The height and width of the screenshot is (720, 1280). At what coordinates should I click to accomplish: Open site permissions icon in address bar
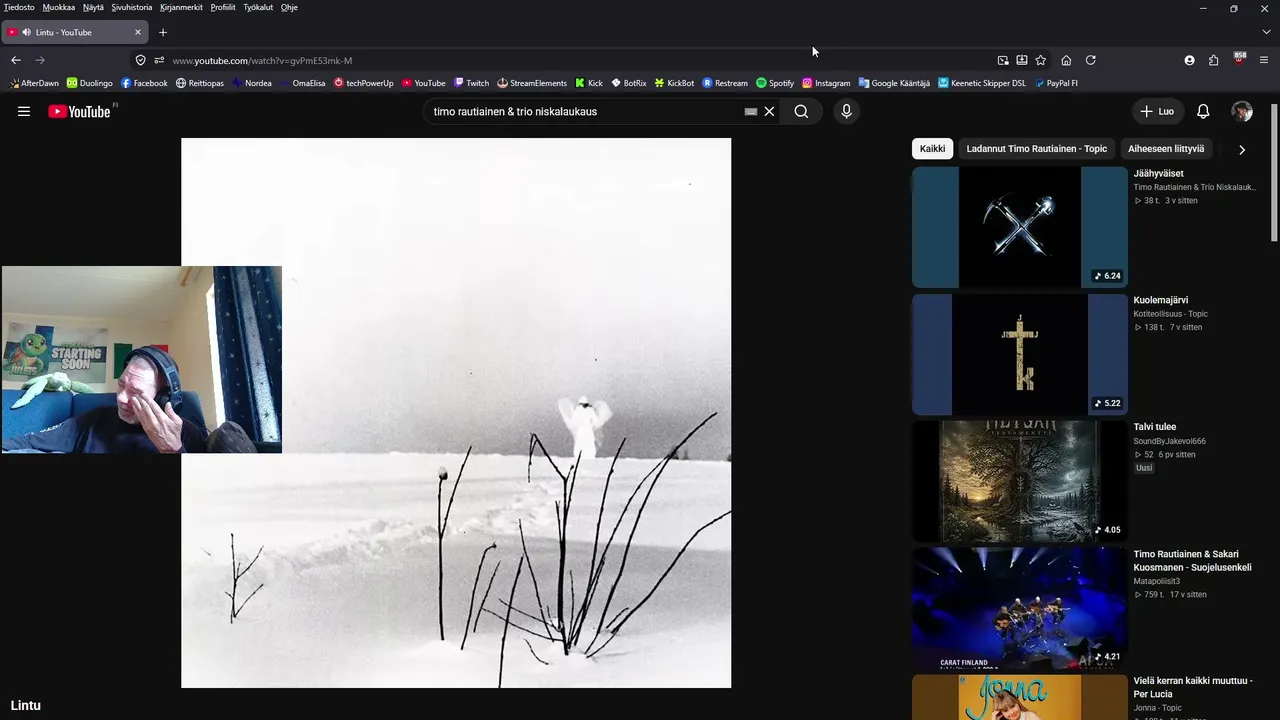[x=159, y=60]
